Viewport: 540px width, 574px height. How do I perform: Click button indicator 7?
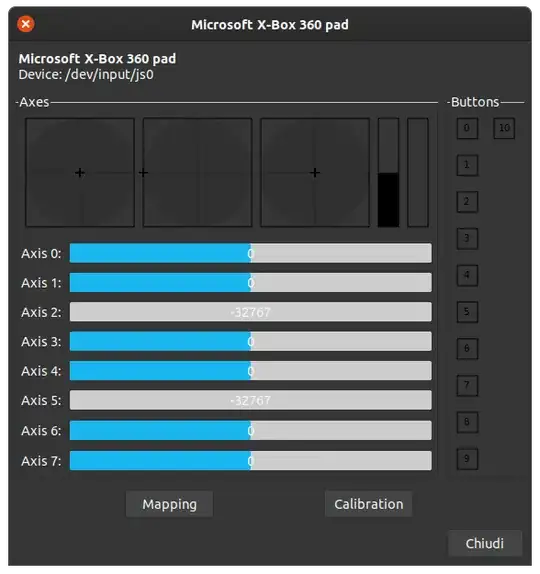point(467,385)
